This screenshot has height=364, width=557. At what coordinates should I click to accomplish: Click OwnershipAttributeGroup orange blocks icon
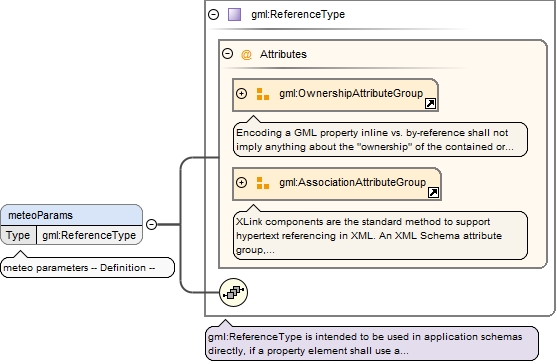263,94
